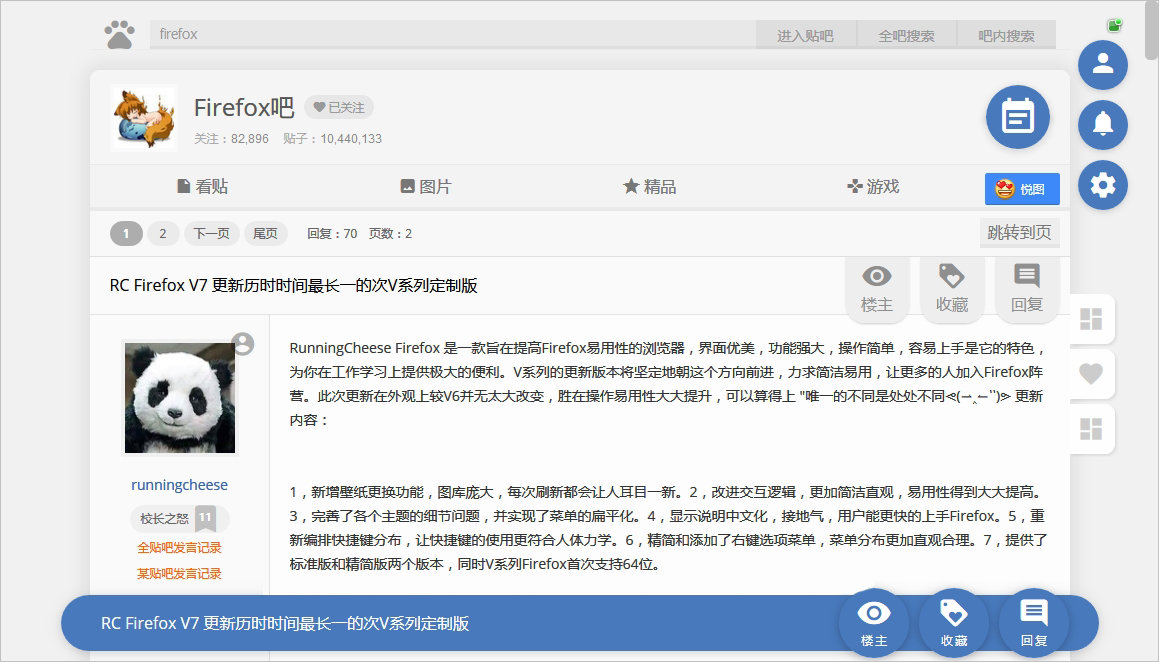Click the 悦图 blue button
1159x662 pixels.
click(x=1022, y=189)
